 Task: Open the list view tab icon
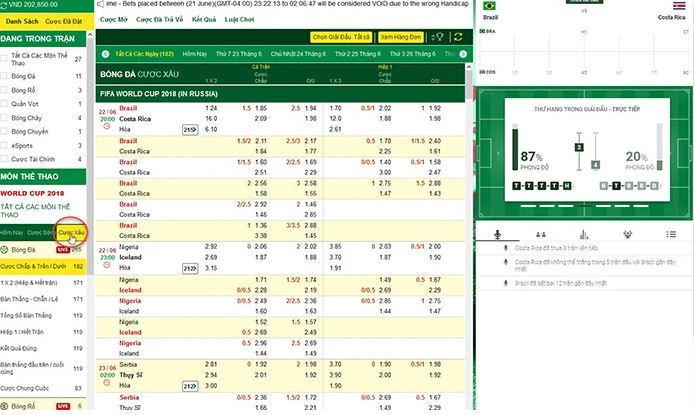tap(671, 234)
